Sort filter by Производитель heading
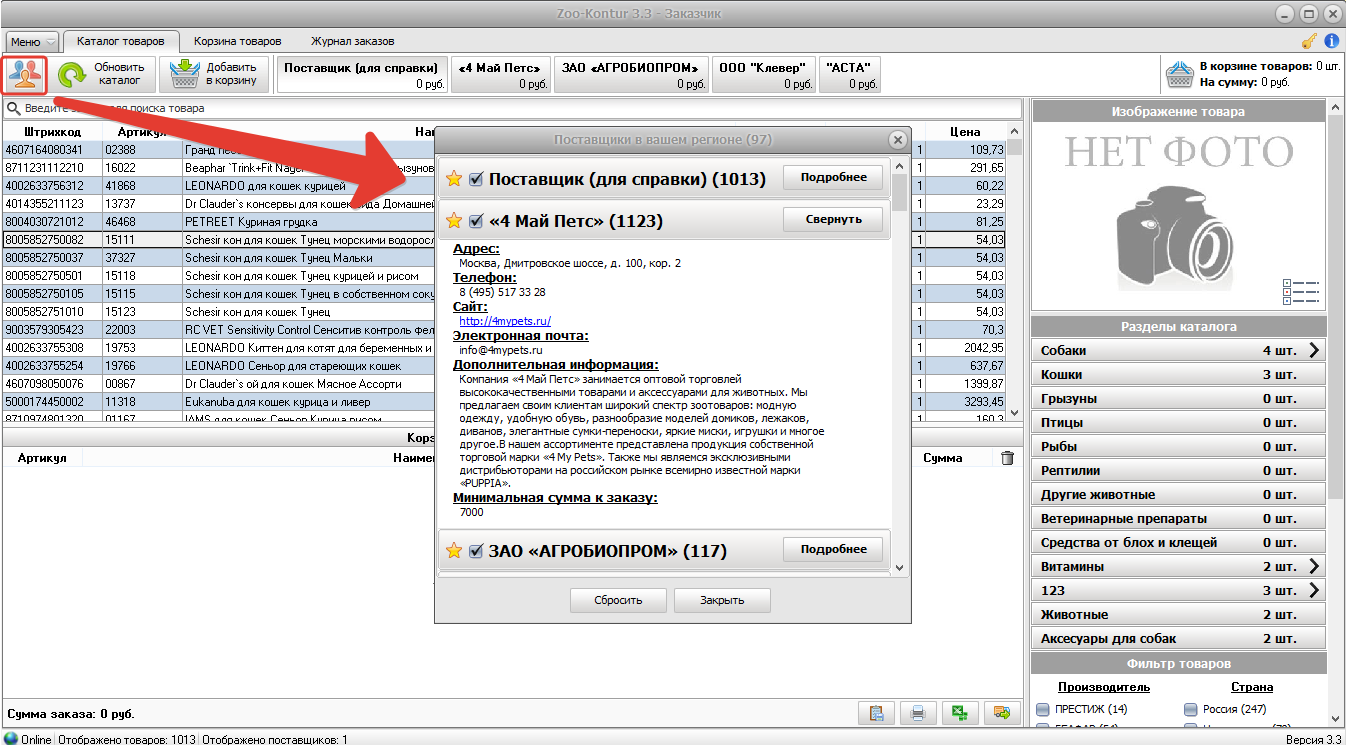This screenshot has height=745, width=1346. pos(1104,687)
